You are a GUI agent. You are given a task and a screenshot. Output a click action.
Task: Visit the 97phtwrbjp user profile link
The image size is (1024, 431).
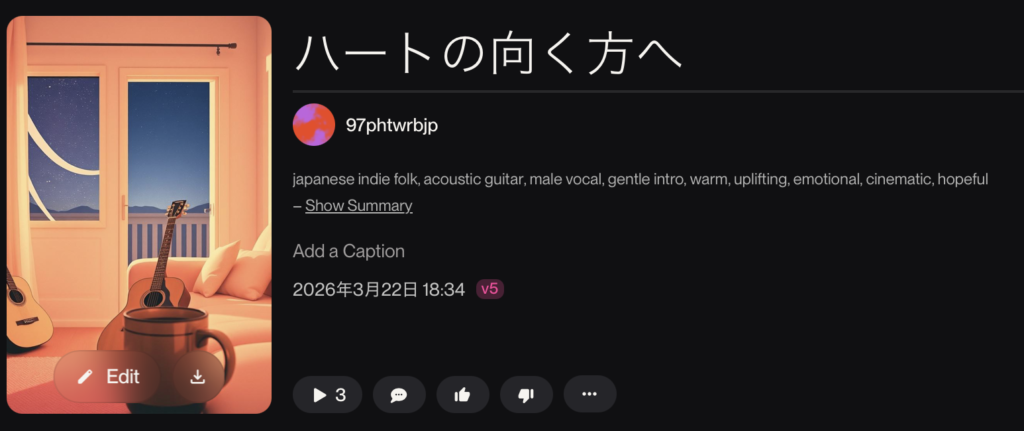coord(392,125)
